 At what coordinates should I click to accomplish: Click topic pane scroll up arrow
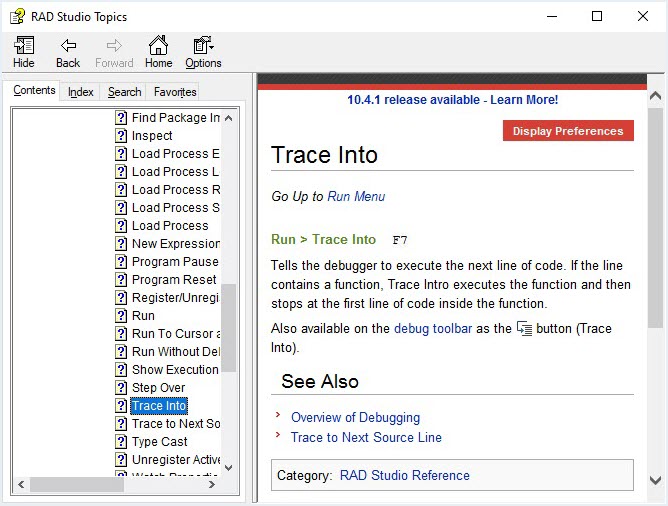[x=656, y=96]
